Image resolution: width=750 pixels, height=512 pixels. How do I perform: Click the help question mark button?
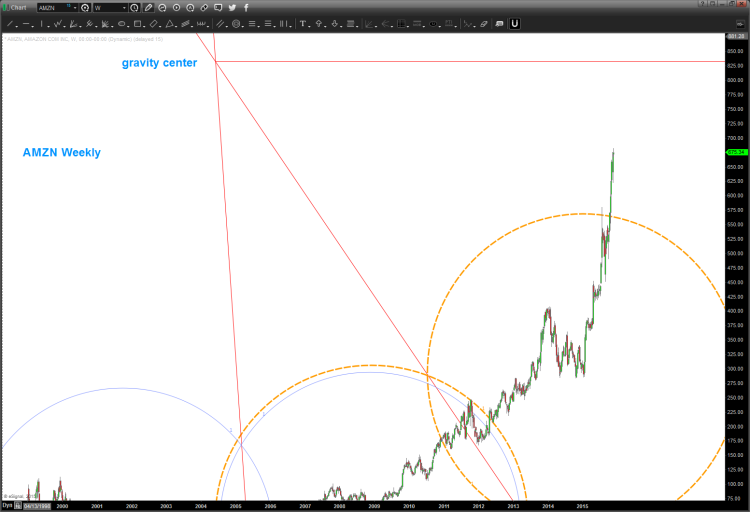702,3
